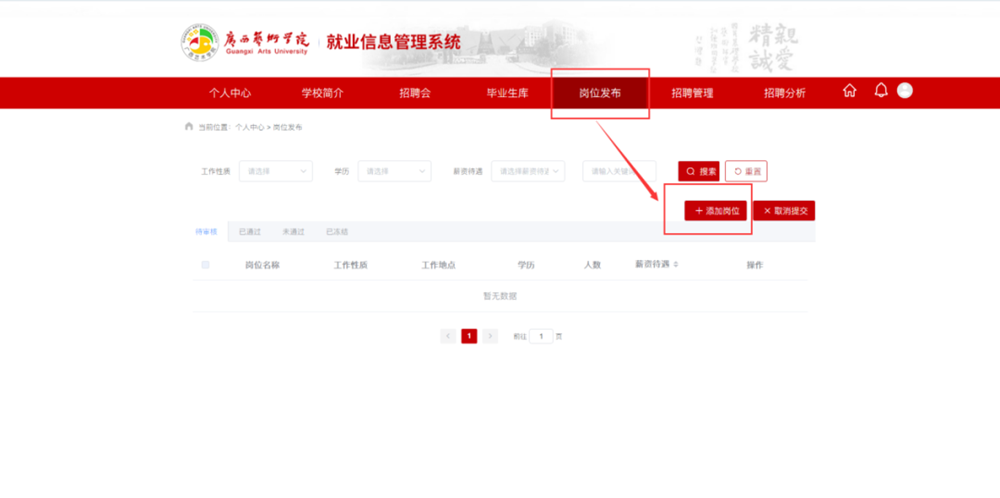Image resolution: width=1000 pixels, height=498 pixels.
Task: Toggle the select-all checkbox in table header
Action: tap(205, 265)
